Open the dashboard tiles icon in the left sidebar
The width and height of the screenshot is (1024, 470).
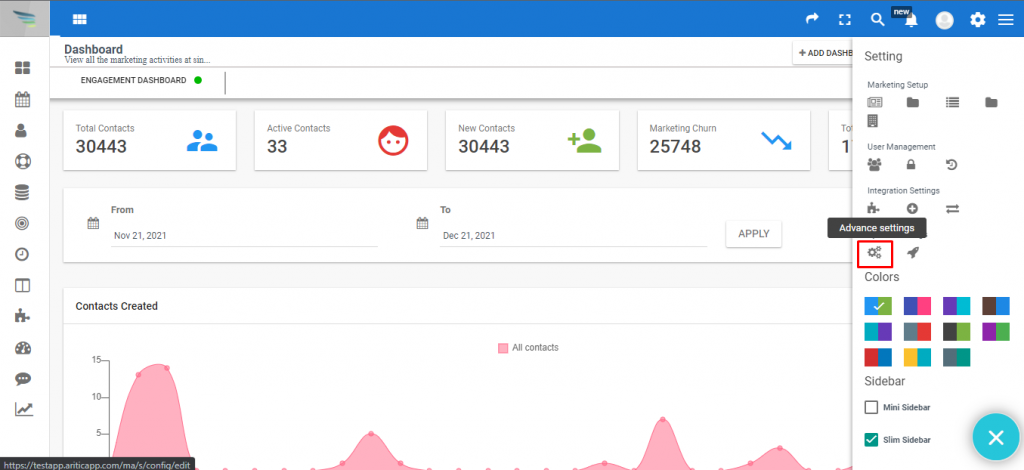point(23,68)
